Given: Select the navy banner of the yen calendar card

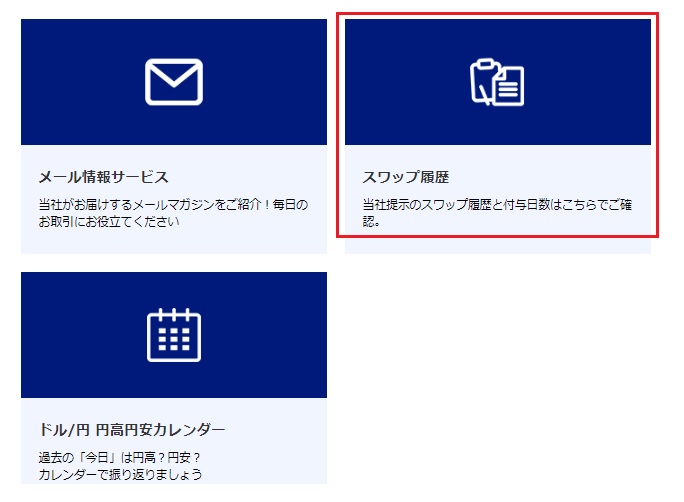Looking at the screenshot, I should (174, 335).
